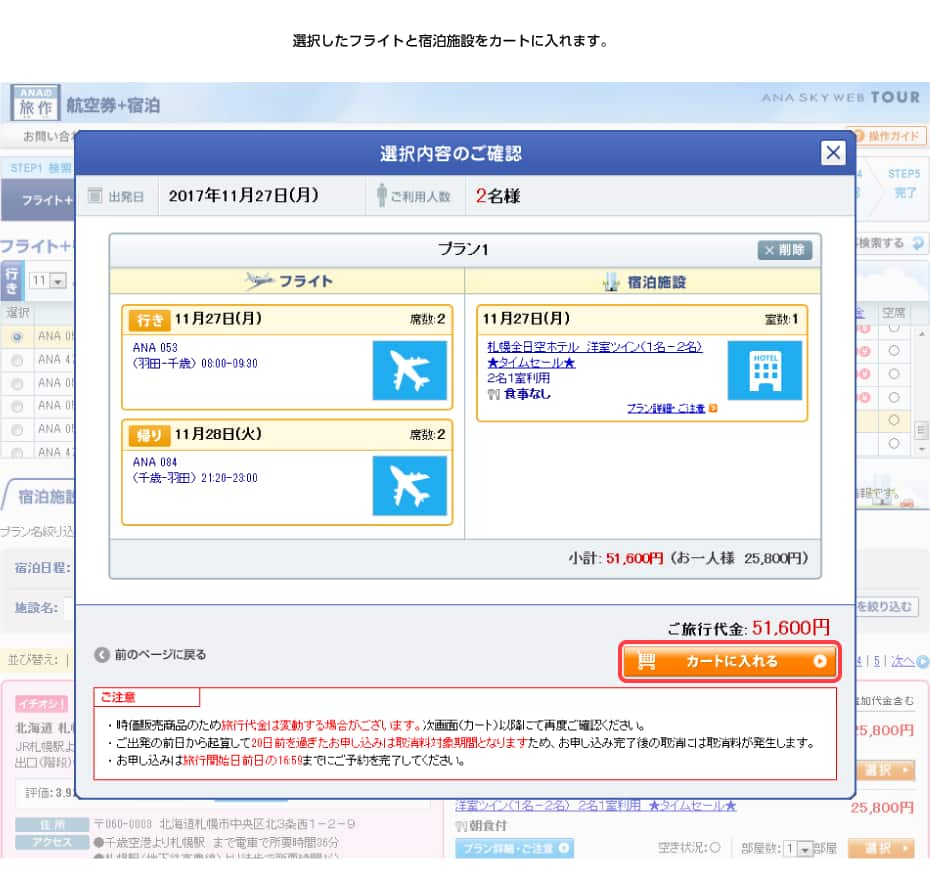Click the カートに入れる button
930x880 pixels.
click(730, 661)
